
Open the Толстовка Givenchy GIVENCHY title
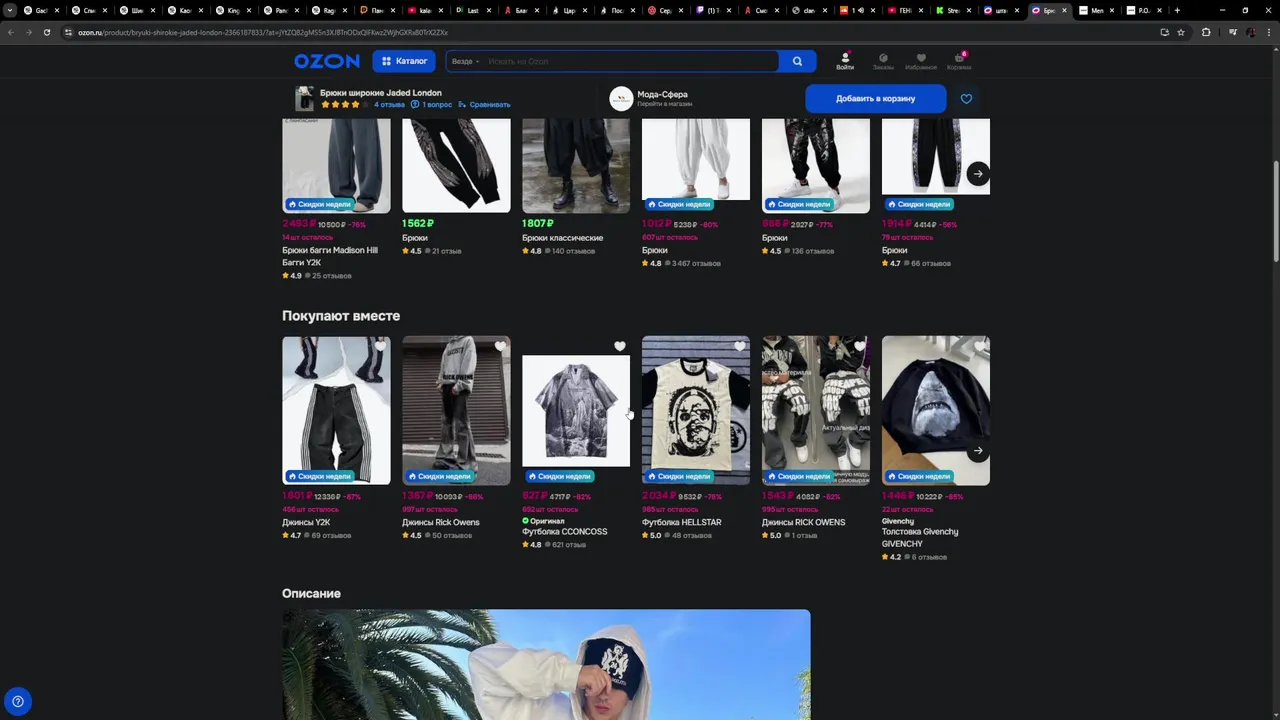[920, 538]
